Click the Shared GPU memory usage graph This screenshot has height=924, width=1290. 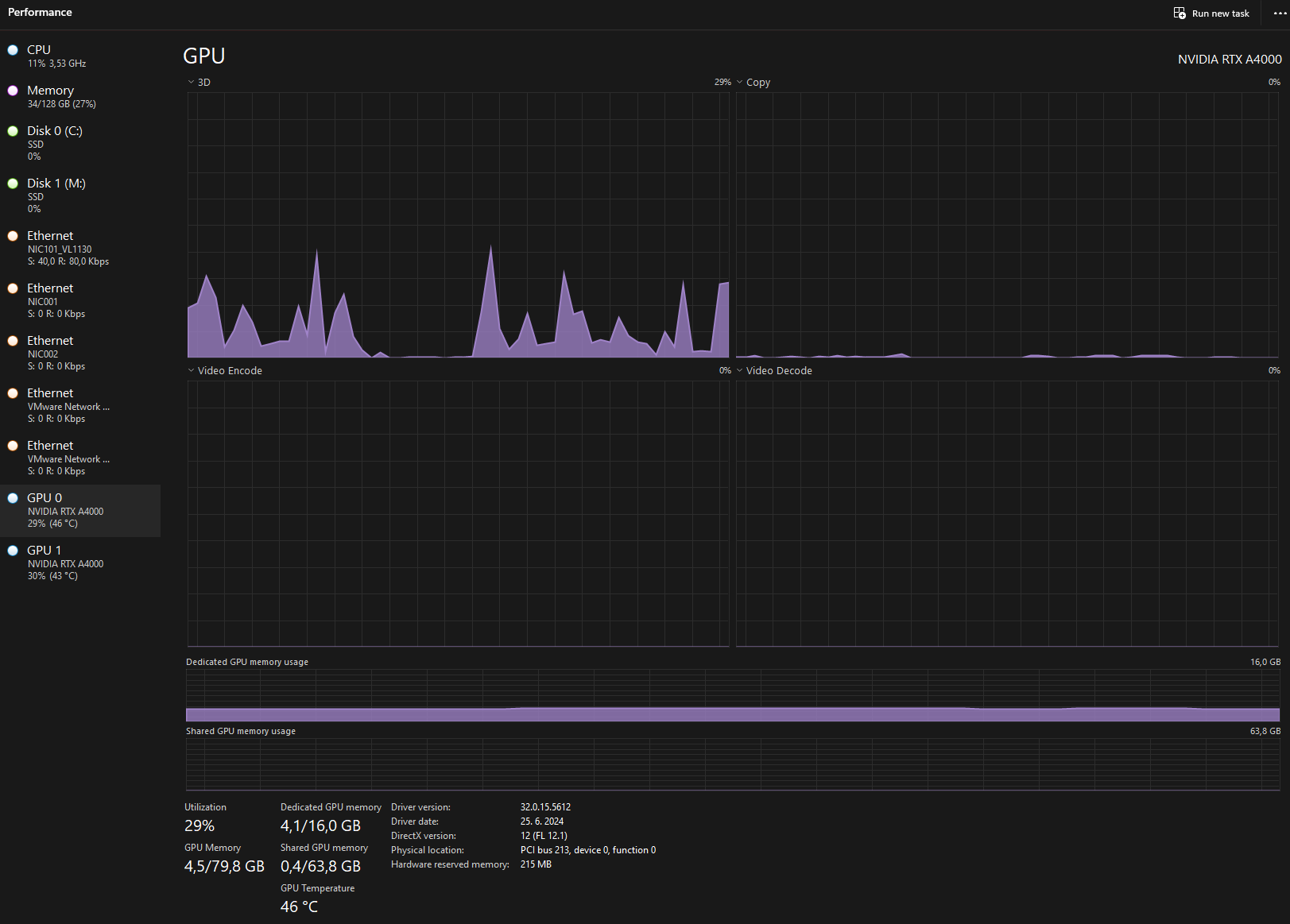point(732,764)
